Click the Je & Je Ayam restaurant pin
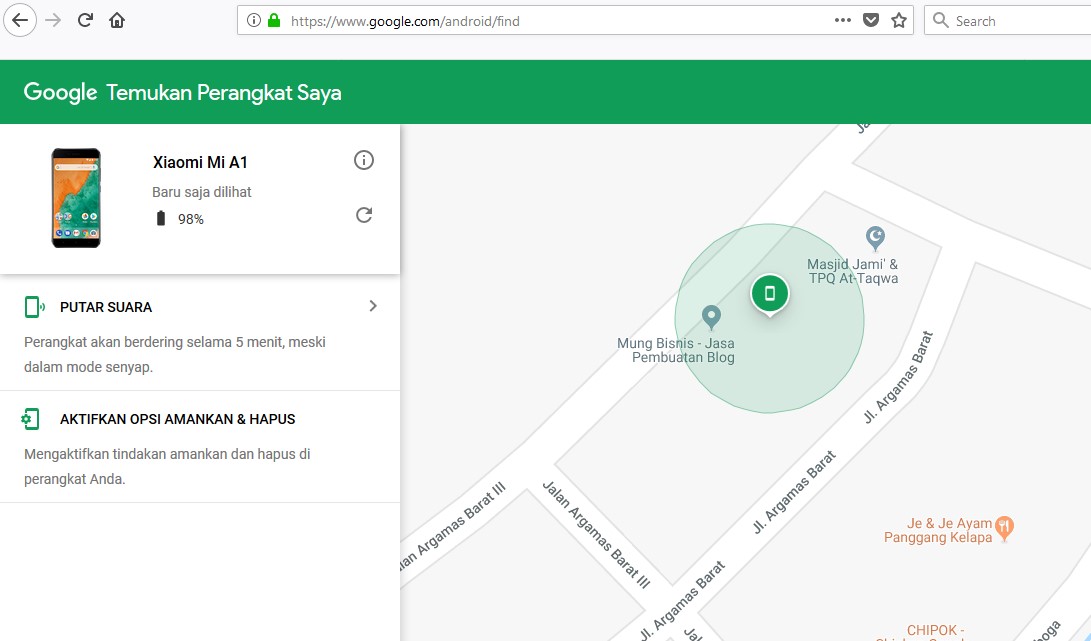1091x641 pixels. (x=1004, y=528)
